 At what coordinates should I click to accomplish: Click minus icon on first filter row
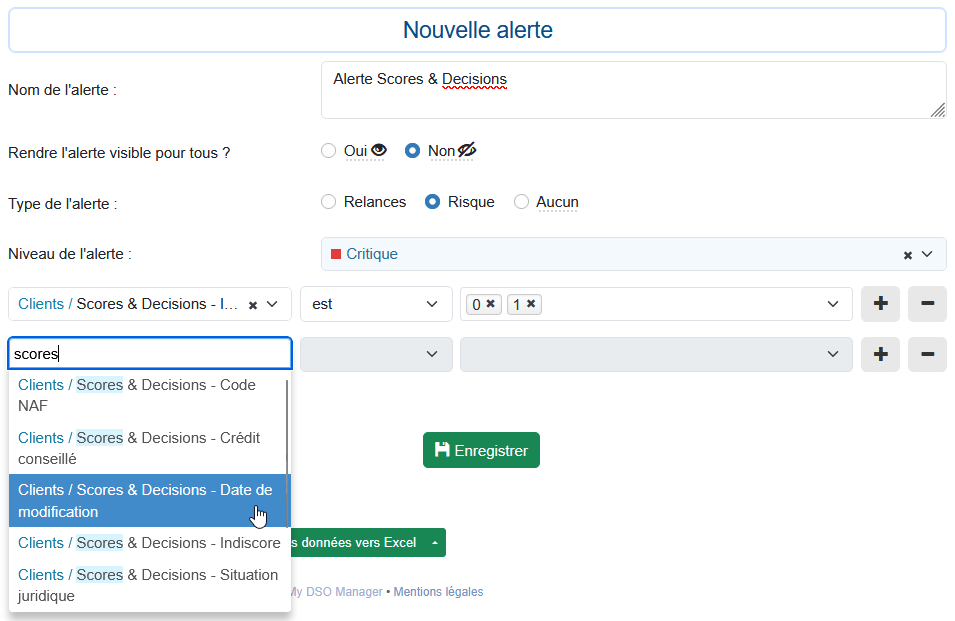coord(927,304)
